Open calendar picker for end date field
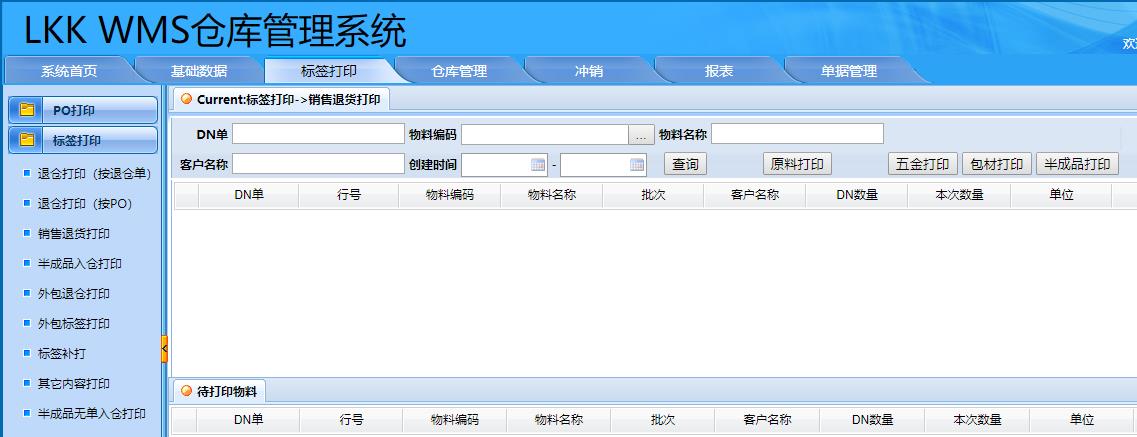Screen dimensions: 1137x437 tap(636, 164)
